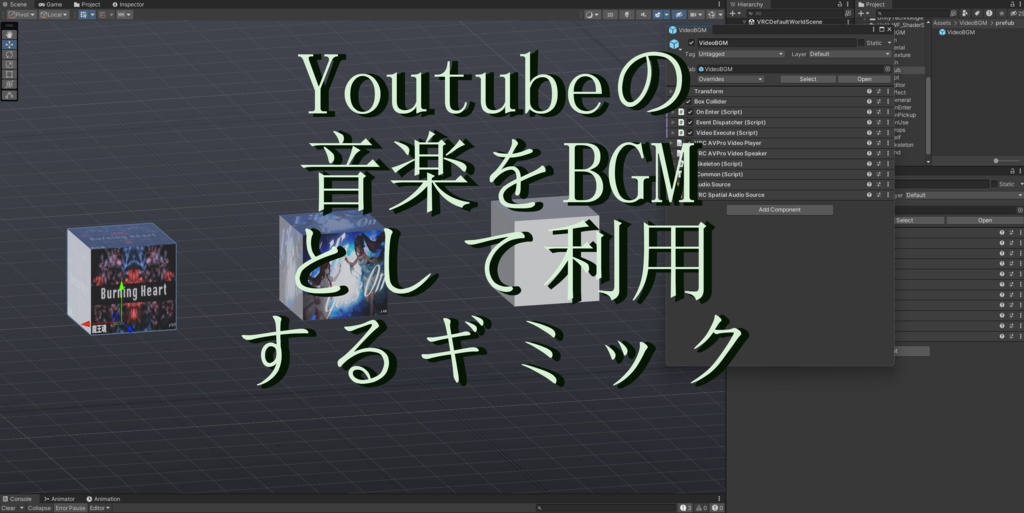Viewport: 1024px width, 513px height.
Task: Open the Overrides dropdown
Action: coord(729,79)
